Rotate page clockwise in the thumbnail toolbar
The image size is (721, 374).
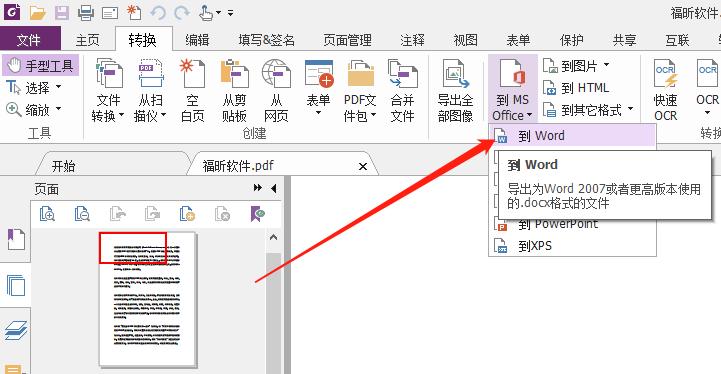click(x=152, y=214)
